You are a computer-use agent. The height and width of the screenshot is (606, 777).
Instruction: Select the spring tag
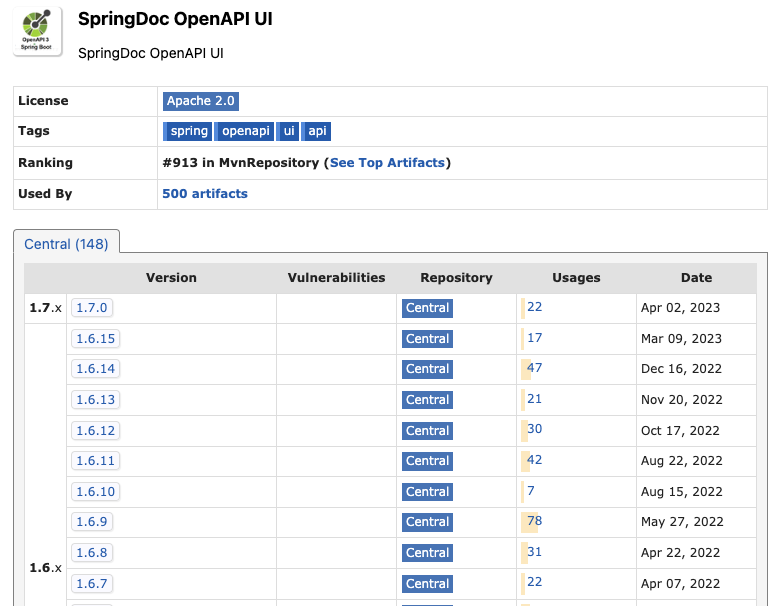click(x=188, y=131)
